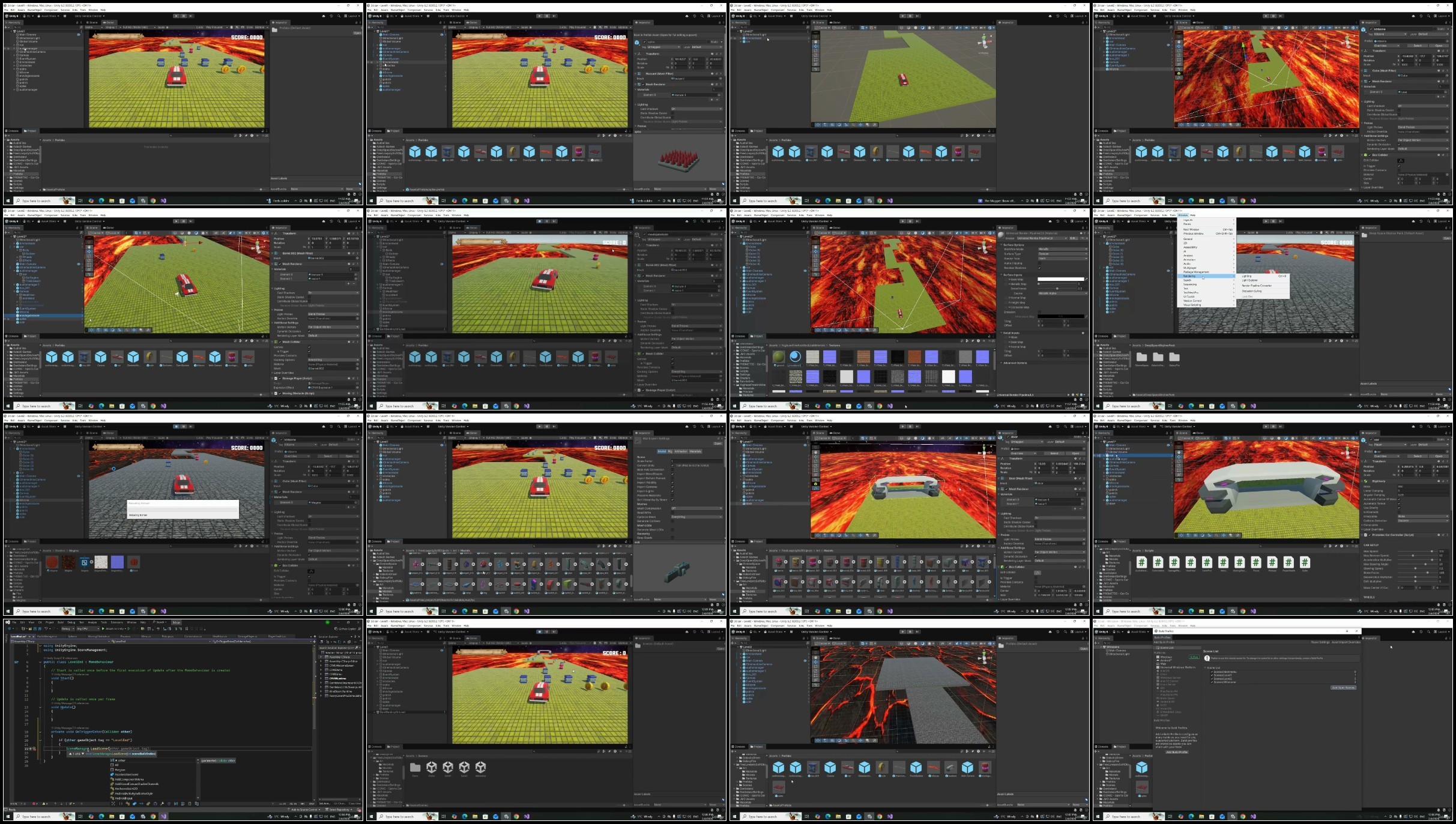Open the Debug configuration dropdown in Visual Studio

[x=68, y=629]
